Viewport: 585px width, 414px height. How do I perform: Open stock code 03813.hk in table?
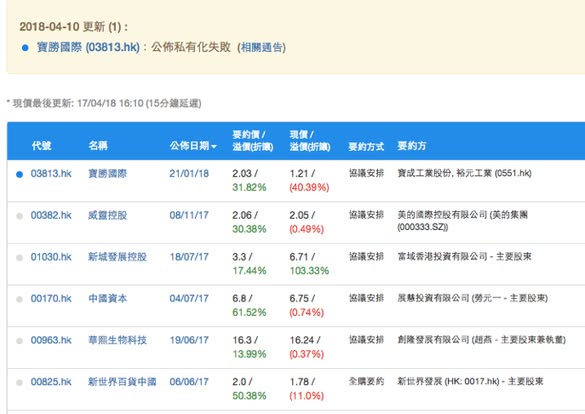point(51,173)
